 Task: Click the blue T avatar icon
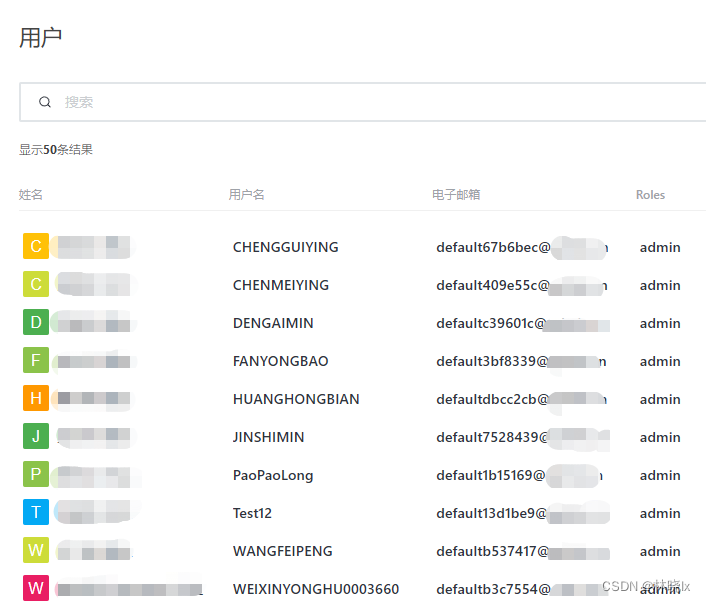coord(36,513)
